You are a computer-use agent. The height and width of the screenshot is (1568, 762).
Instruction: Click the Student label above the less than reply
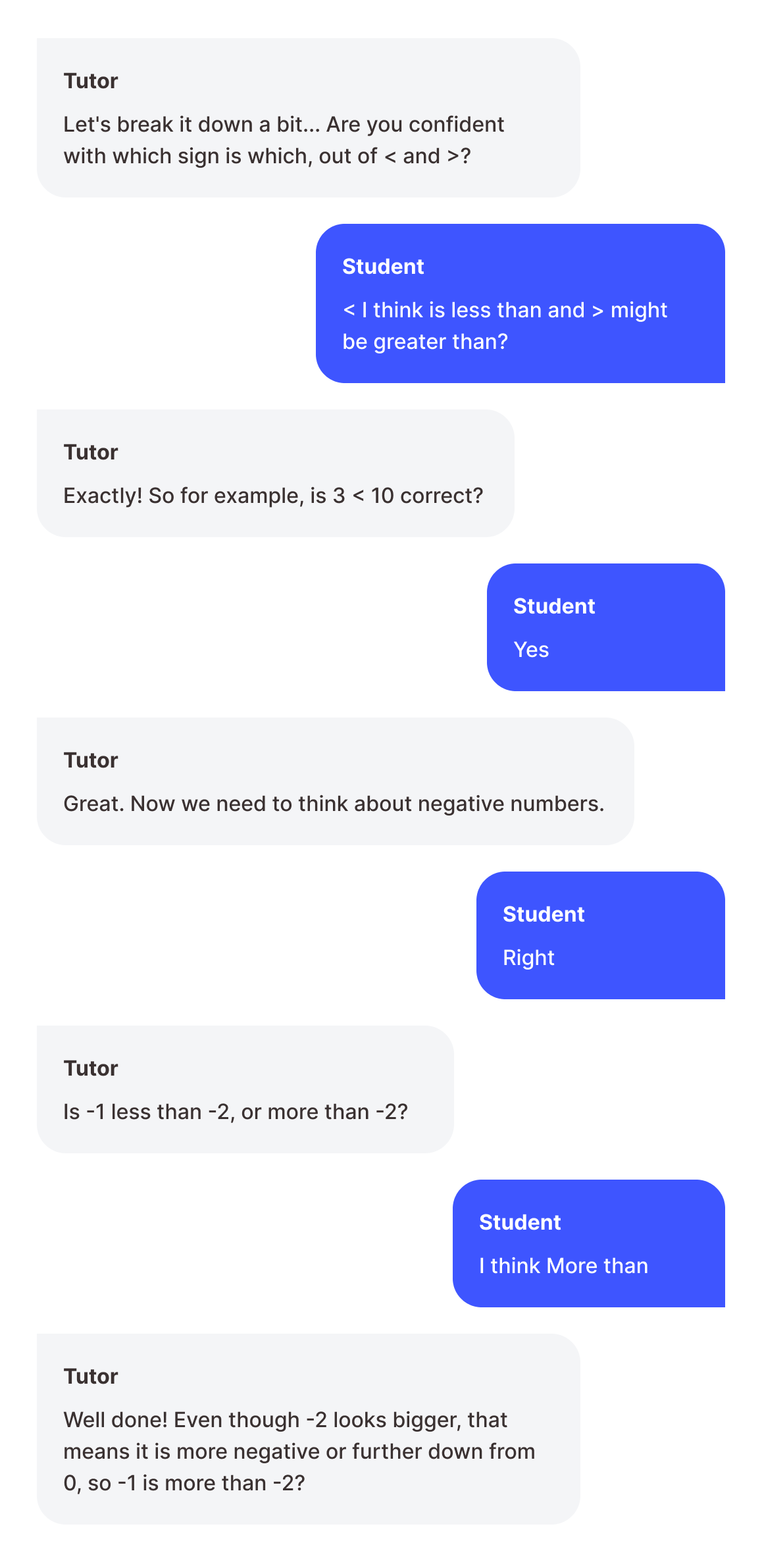click(x=383, y=267)
